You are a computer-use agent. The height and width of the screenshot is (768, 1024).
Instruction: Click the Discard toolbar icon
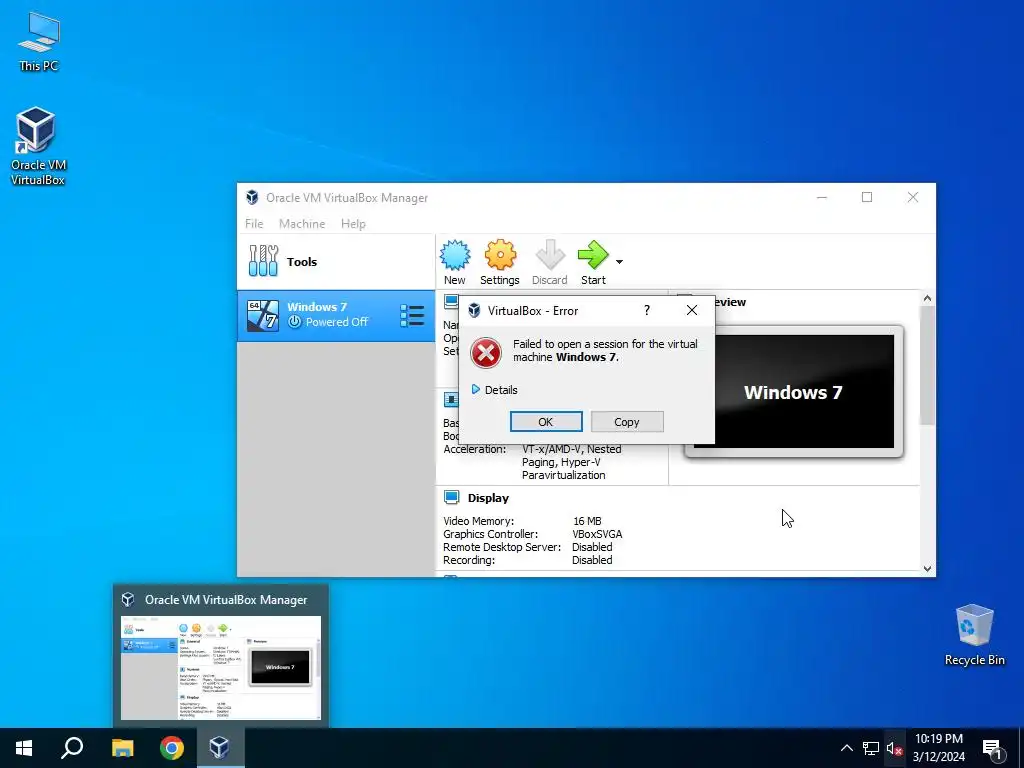(x=550, y=255)
